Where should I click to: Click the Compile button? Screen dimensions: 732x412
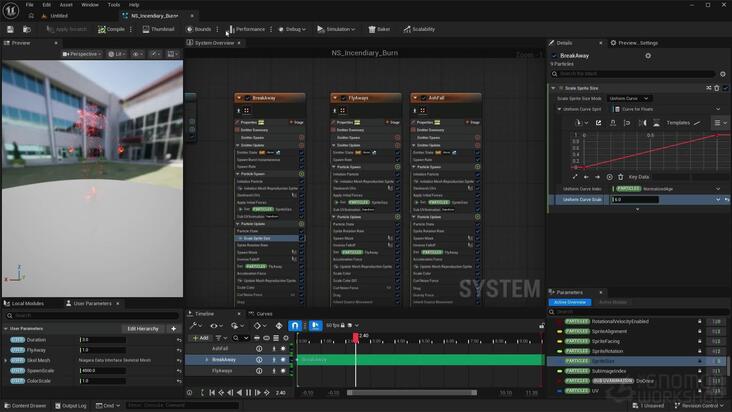(111, 29)
